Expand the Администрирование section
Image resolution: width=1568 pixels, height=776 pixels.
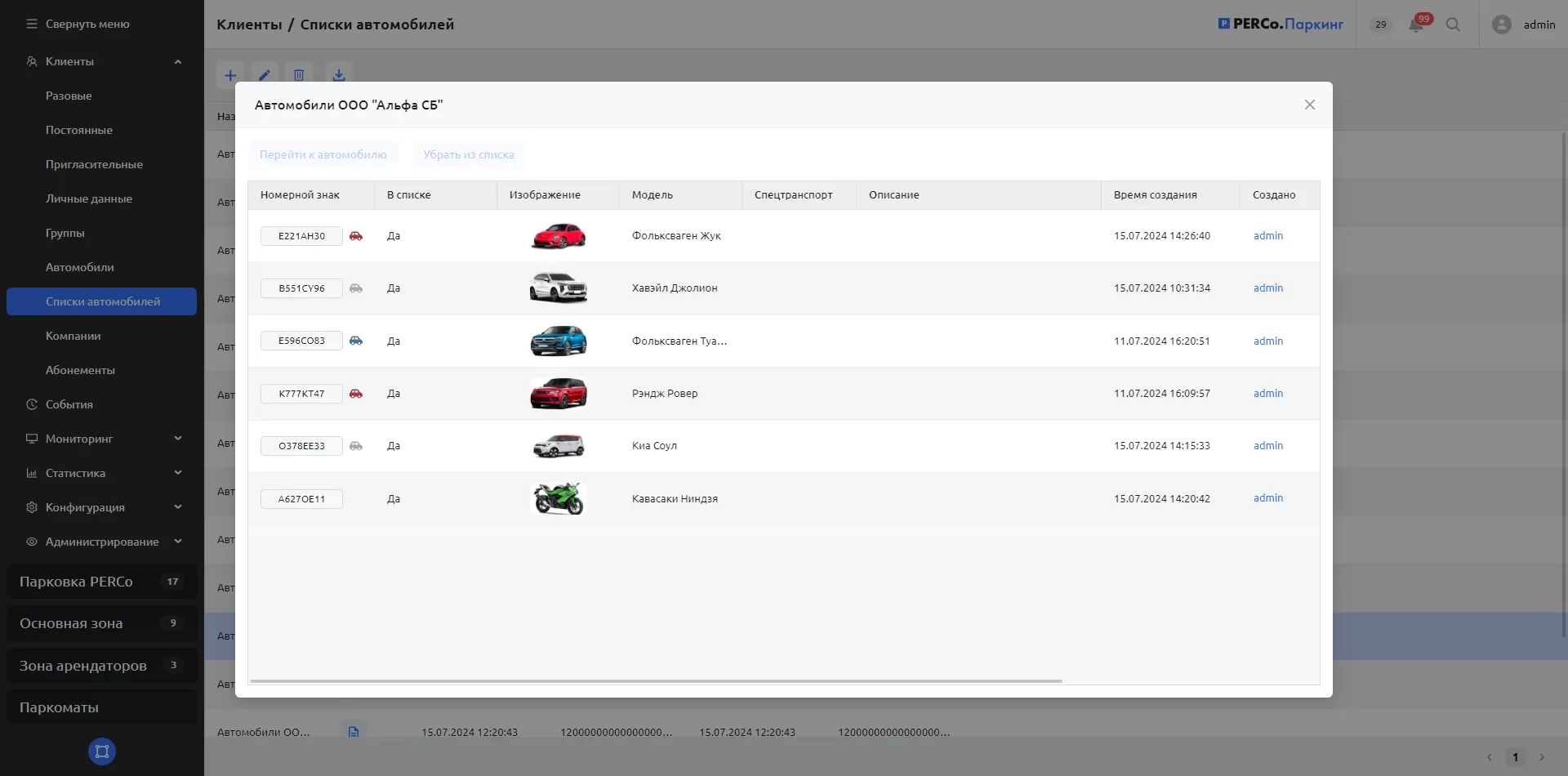(178, 542)
